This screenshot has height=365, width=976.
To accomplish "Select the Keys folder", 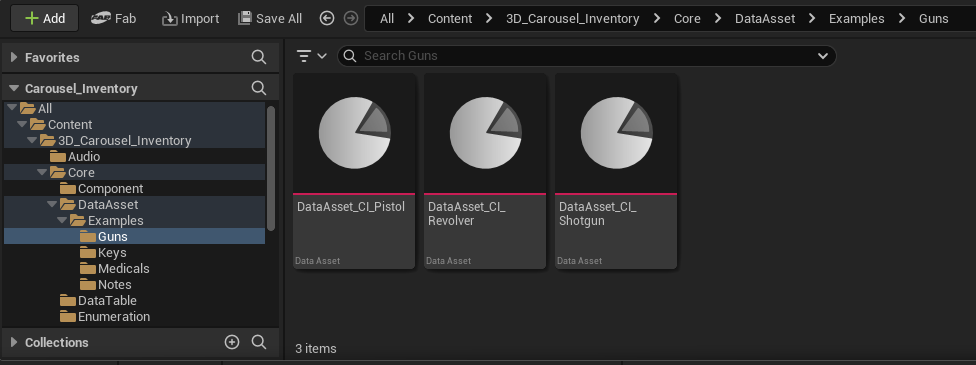I will point(134,252).
